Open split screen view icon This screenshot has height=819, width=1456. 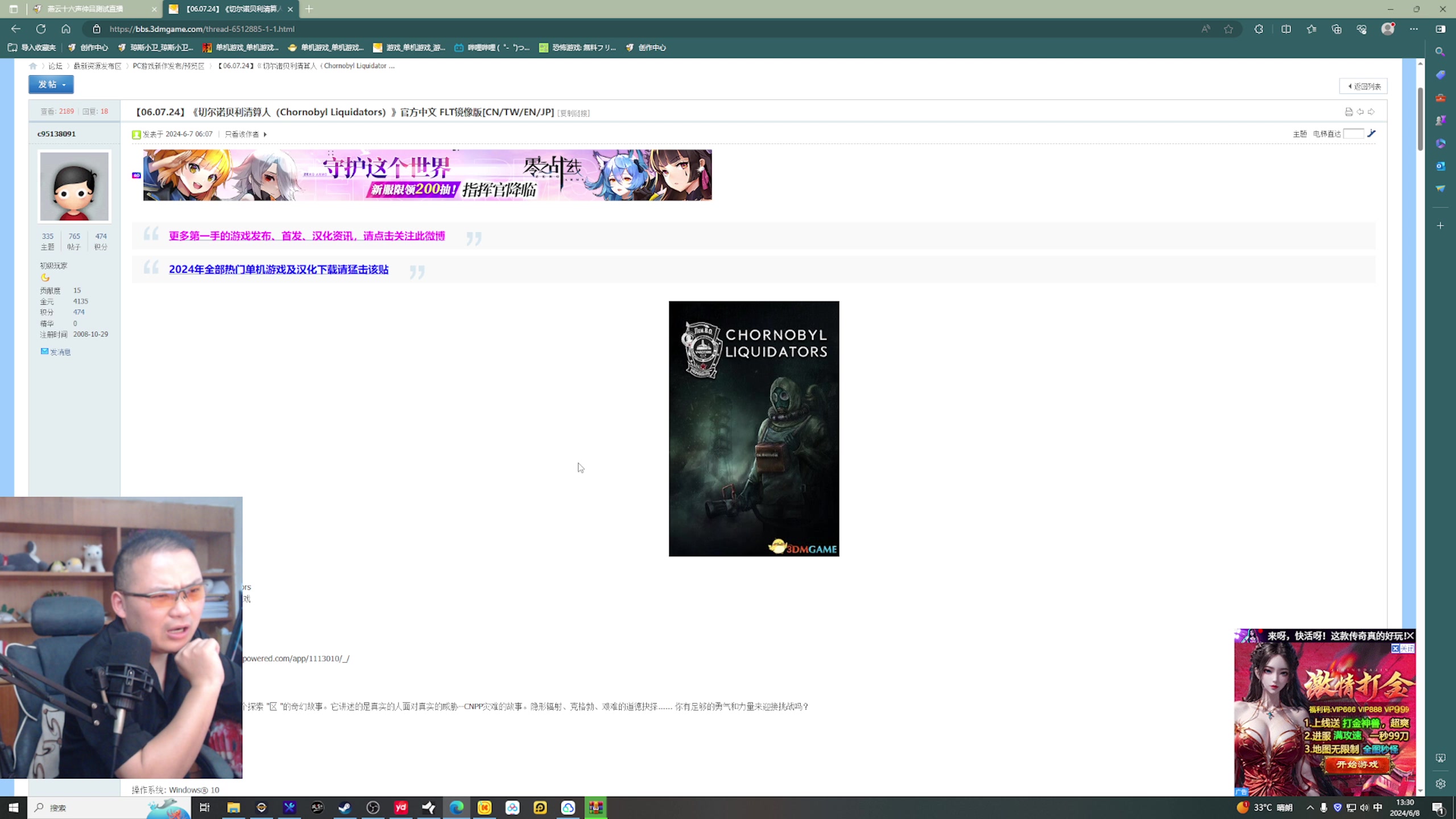[1286, 29]
